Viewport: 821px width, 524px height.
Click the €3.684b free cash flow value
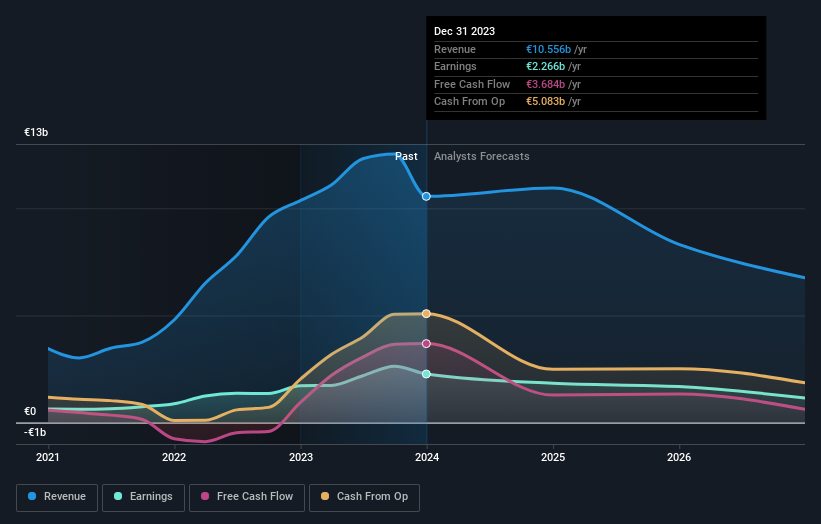click(546, 84)
